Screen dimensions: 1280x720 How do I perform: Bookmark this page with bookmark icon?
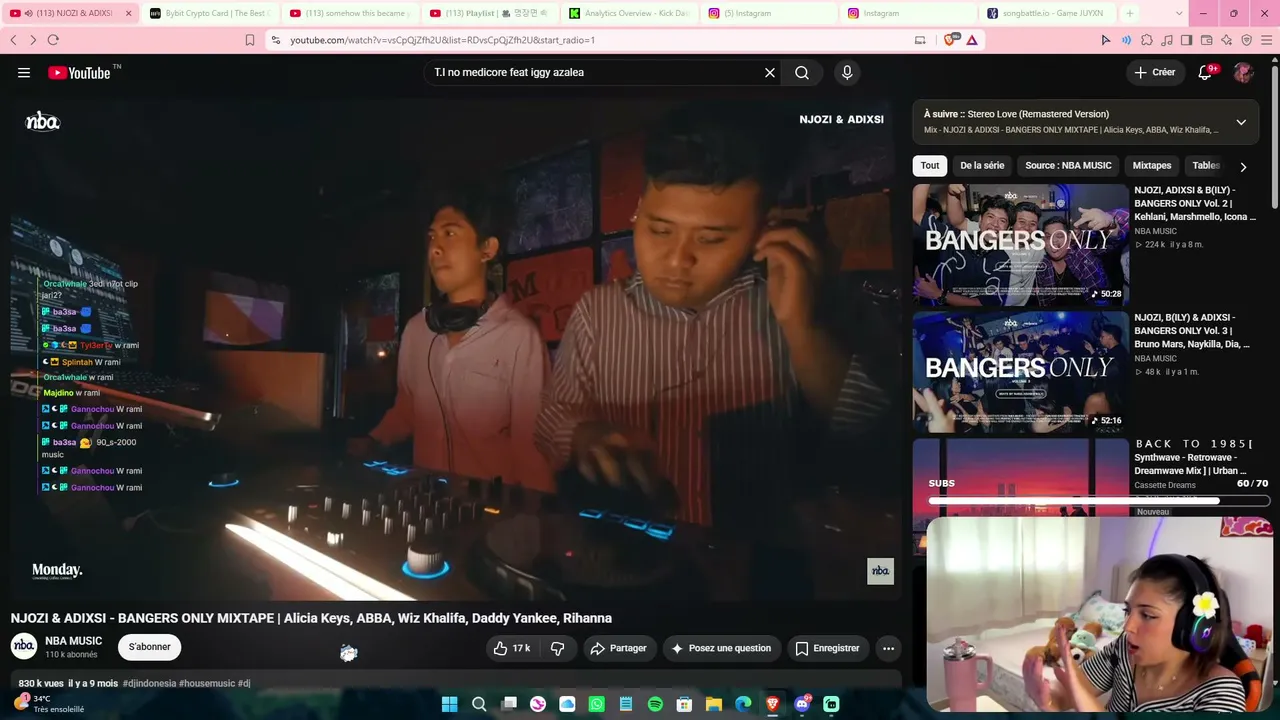click(250, 40)
